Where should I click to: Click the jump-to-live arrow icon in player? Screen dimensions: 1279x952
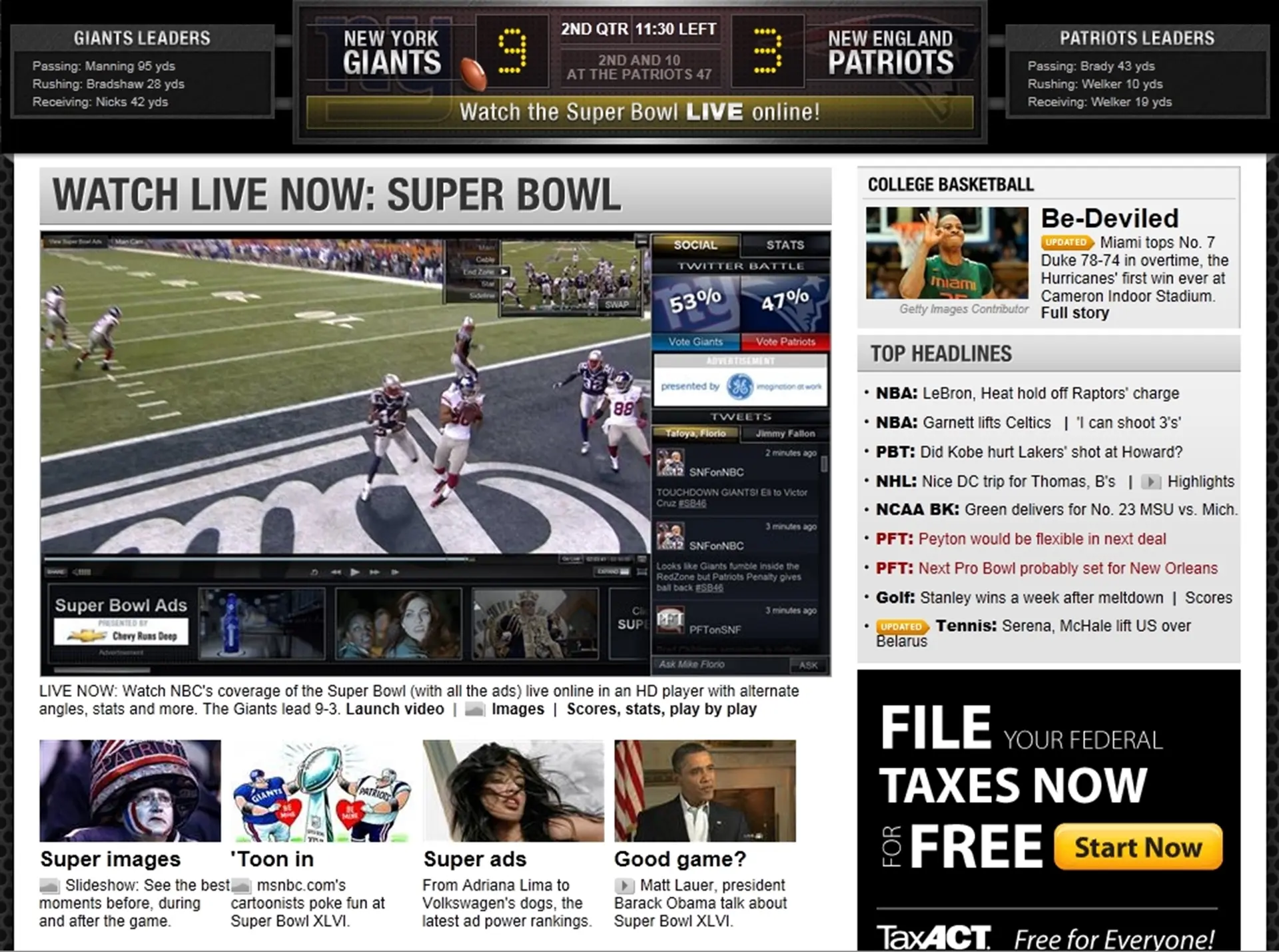[395, 572]
